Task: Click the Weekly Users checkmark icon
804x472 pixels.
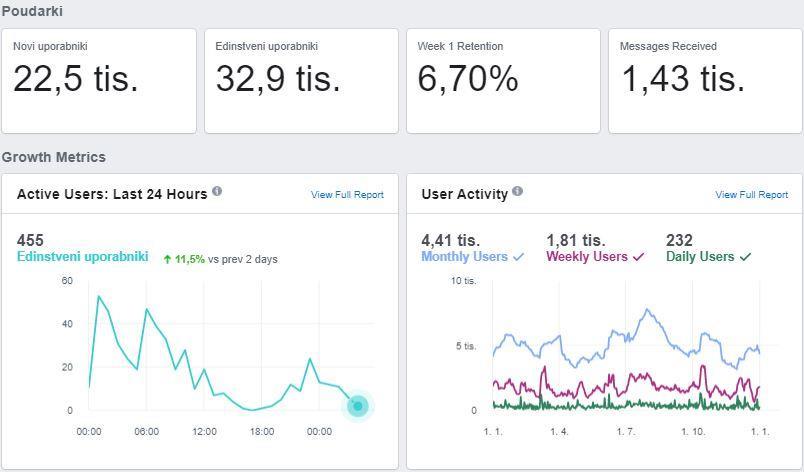Action: 638,257
